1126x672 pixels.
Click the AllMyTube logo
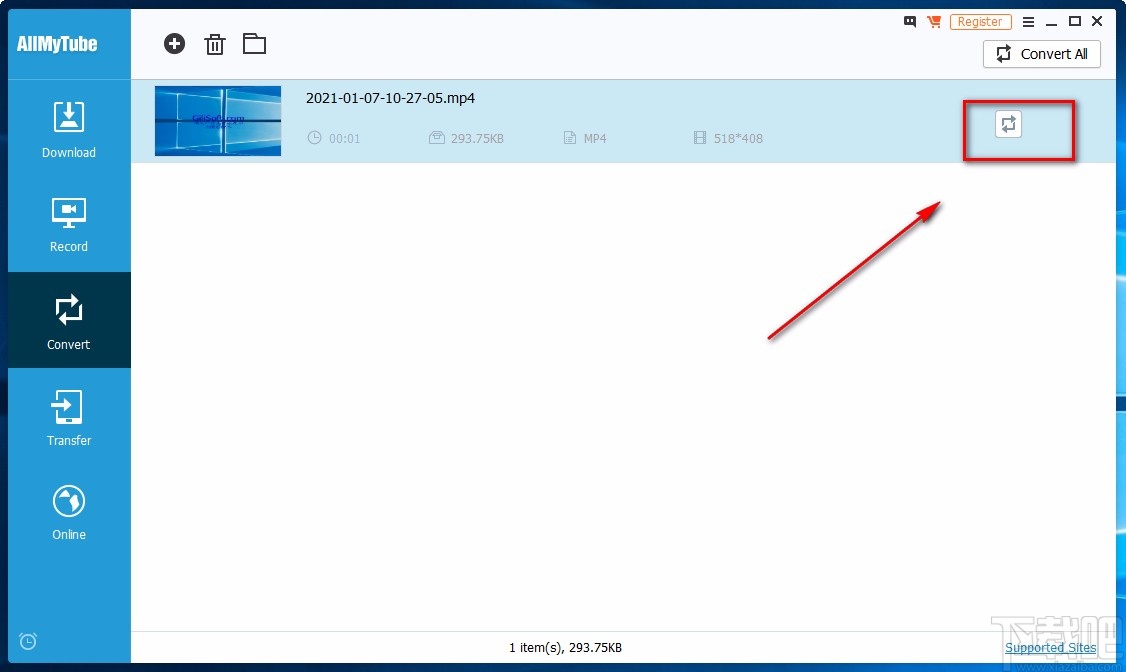57,44
